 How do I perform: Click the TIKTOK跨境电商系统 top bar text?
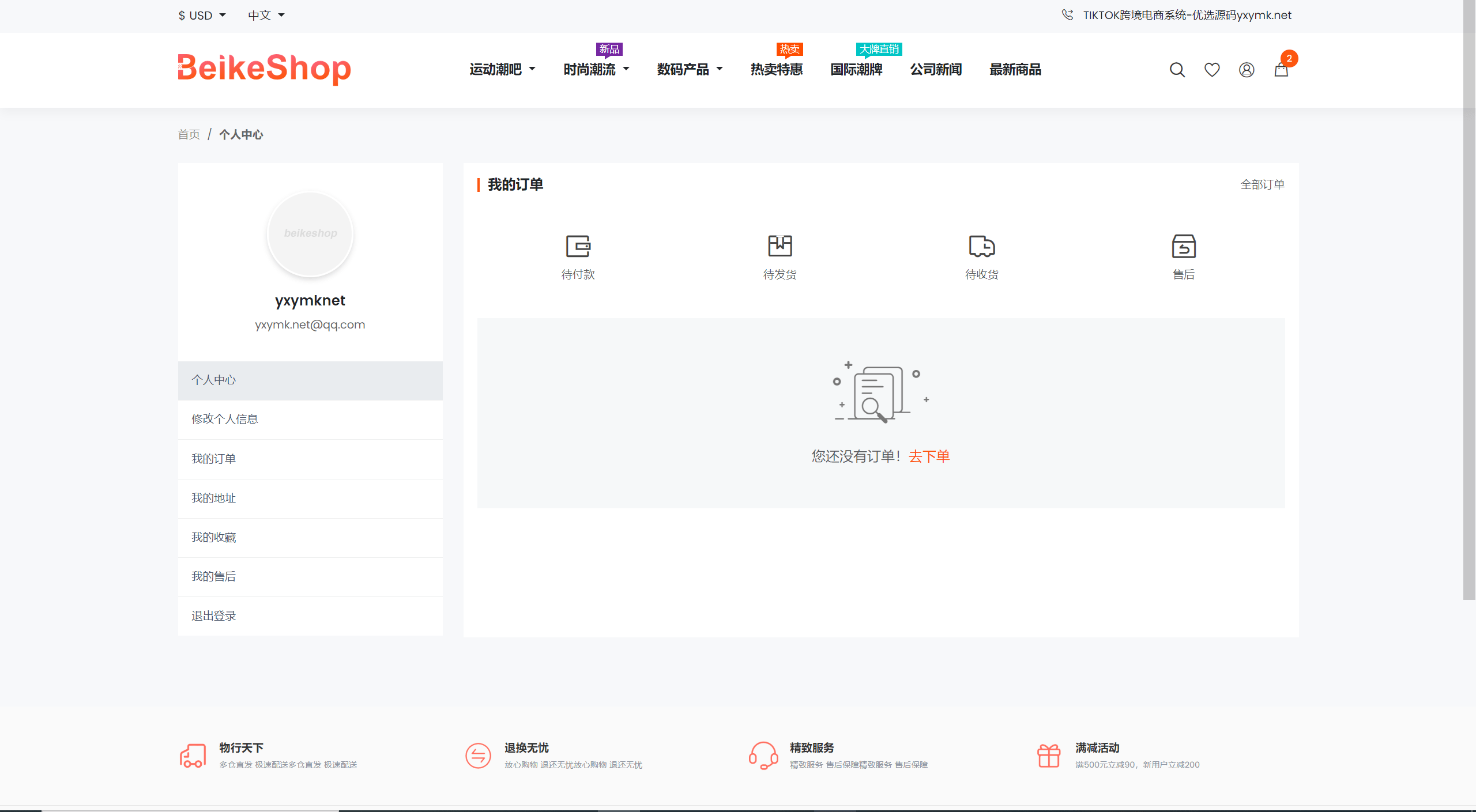(x=1187, y=15)
